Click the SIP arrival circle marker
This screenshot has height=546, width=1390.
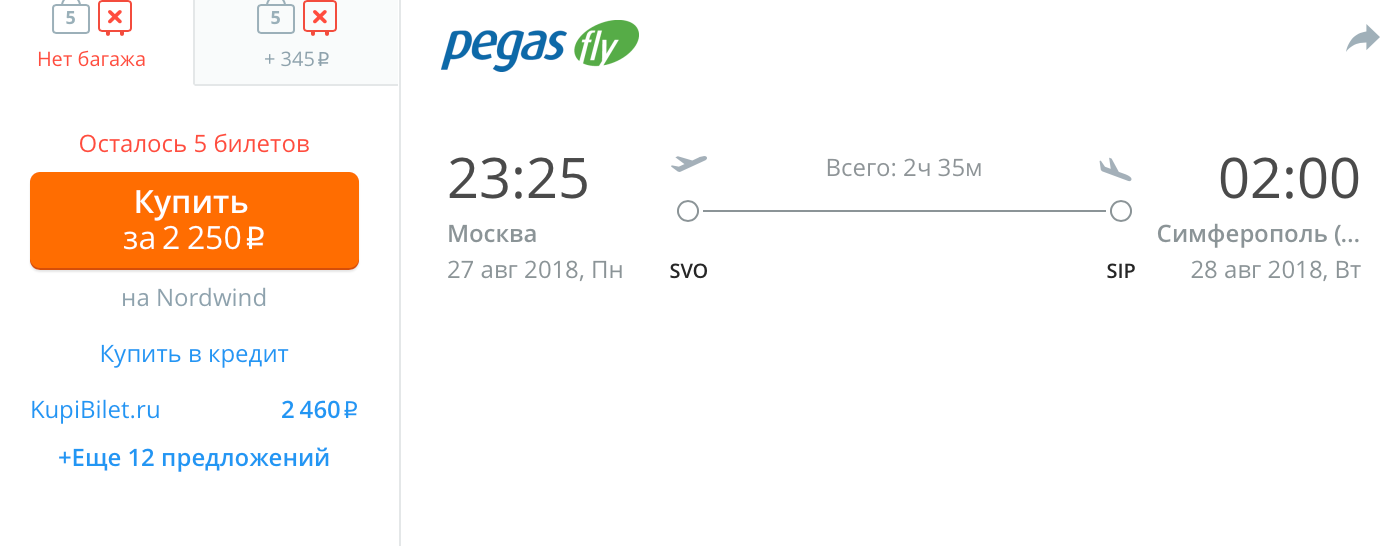1121,212
